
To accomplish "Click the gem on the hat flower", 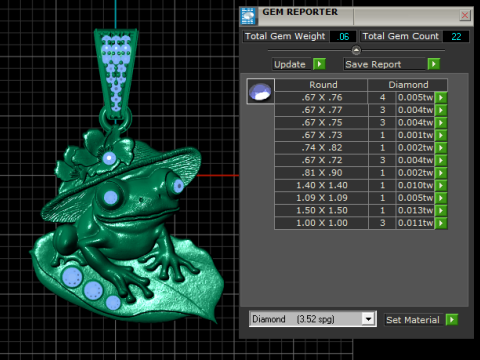I will (109, 158).
